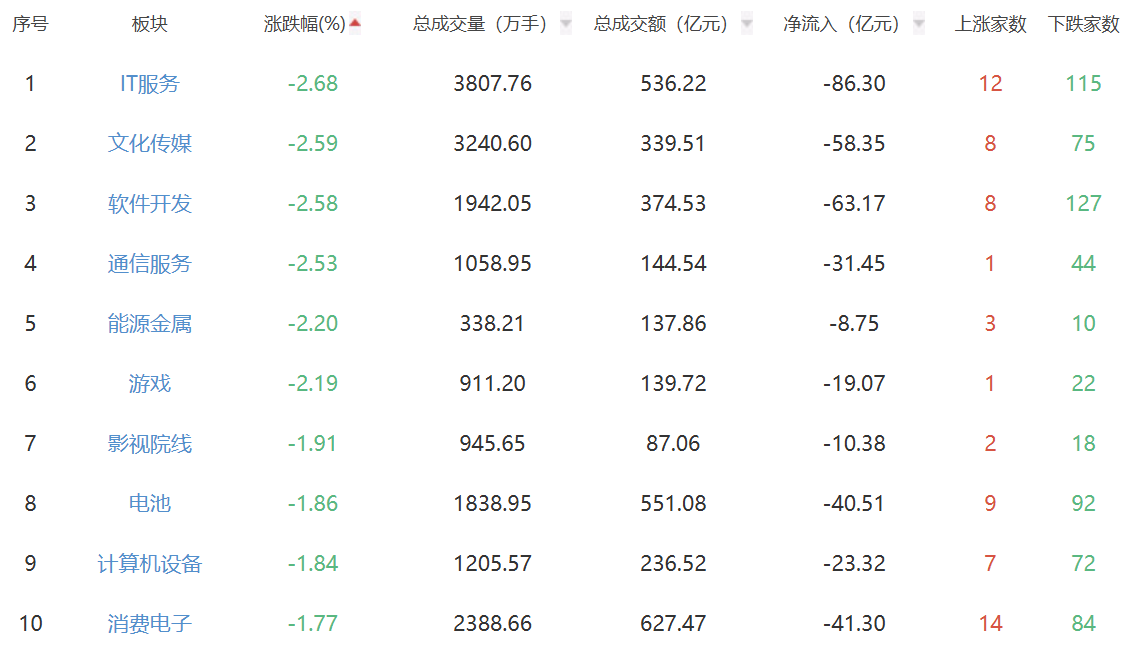Click the 净流入(亿元) header label

pos(841,24)
